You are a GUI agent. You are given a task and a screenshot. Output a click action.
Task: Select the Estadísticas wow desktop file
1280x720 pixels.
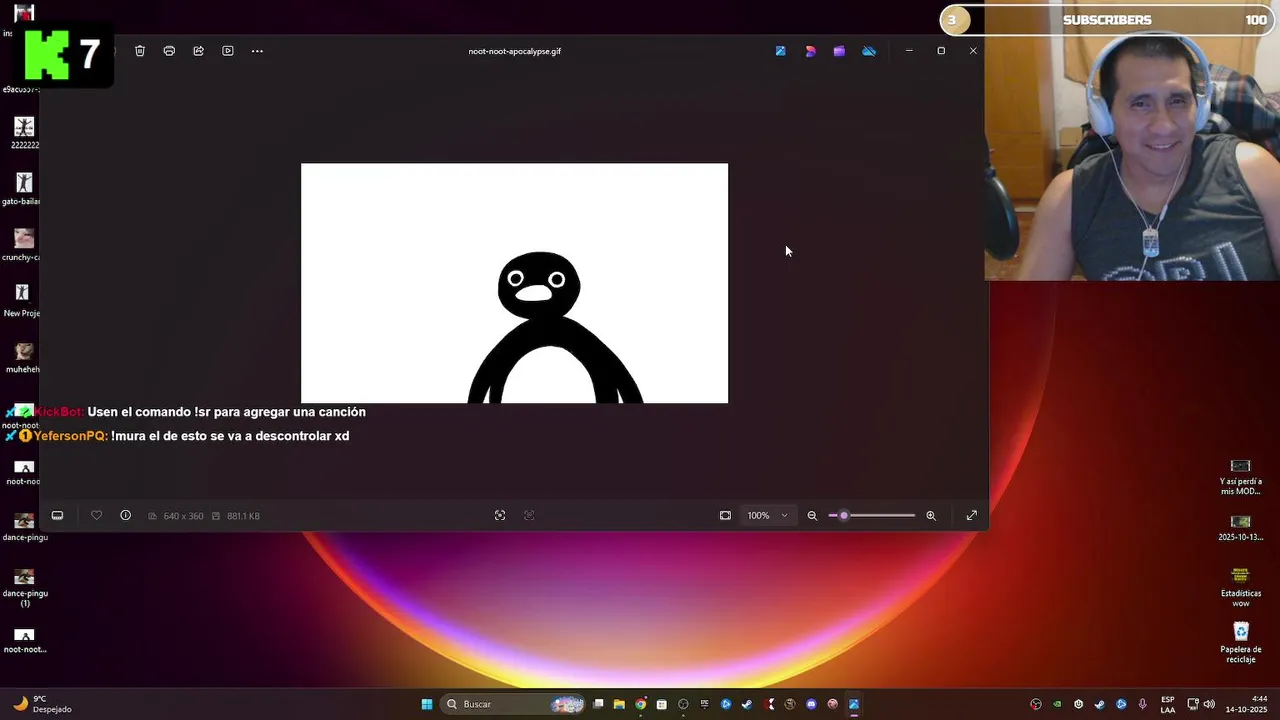point(1241,587)
